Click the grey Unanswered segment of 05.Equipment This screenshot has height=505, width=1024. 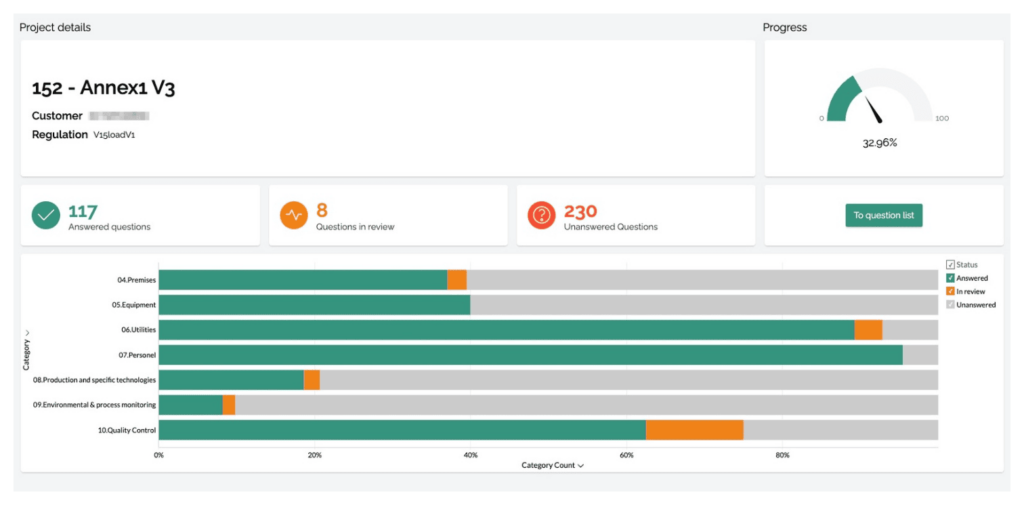[704, 304]
